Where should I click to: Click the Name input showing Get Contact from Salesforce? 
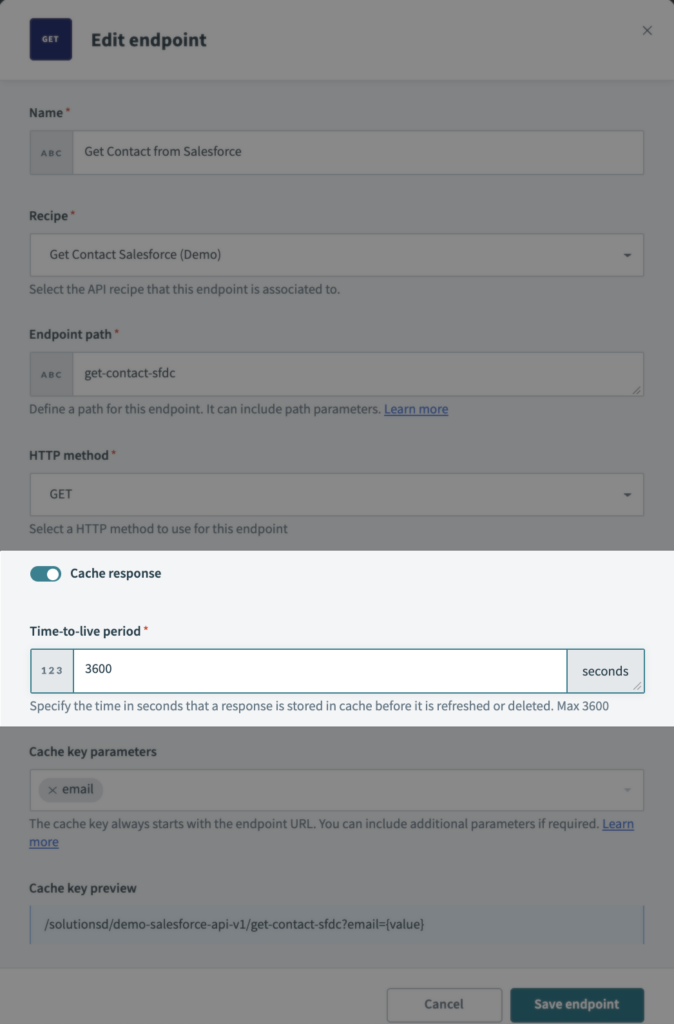coord(350,152)
